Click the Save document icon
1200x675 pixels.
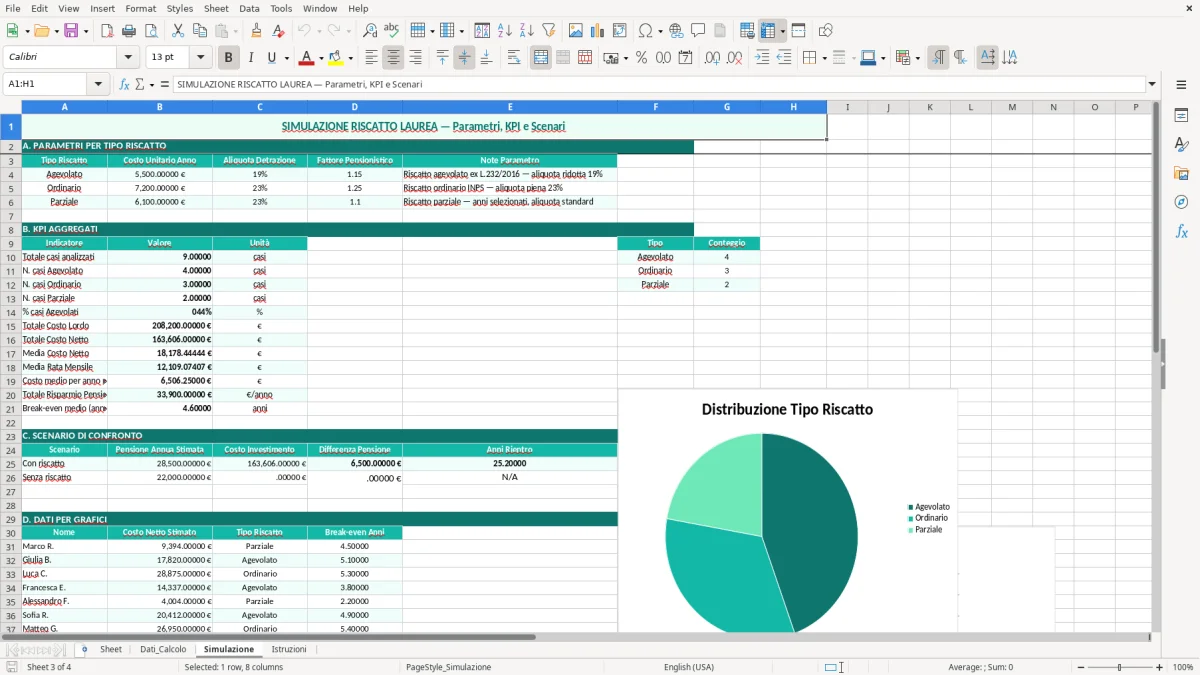[x=71, y=31]
